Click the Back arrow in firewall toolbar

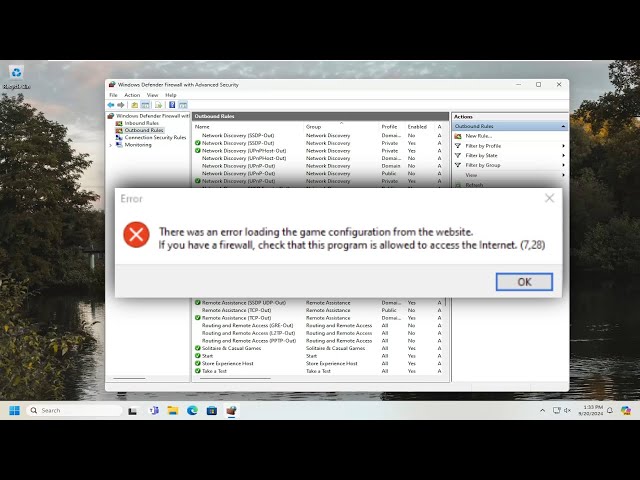[x=111, y=105]
